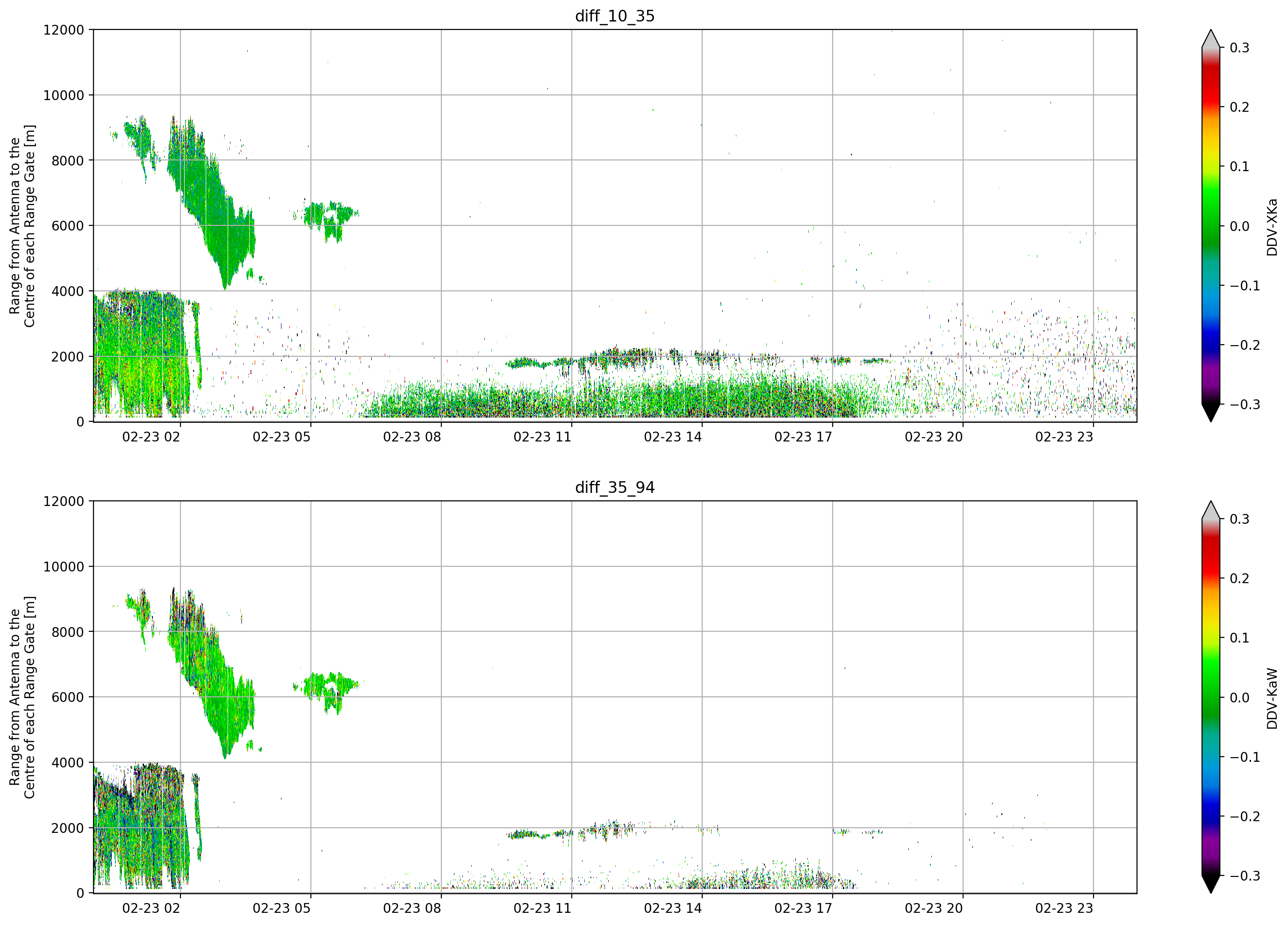Click x tick '02-23 11' under the diff_10_35 plot
The height and width of the screenshot is (925, 1288).
(542, 437)
